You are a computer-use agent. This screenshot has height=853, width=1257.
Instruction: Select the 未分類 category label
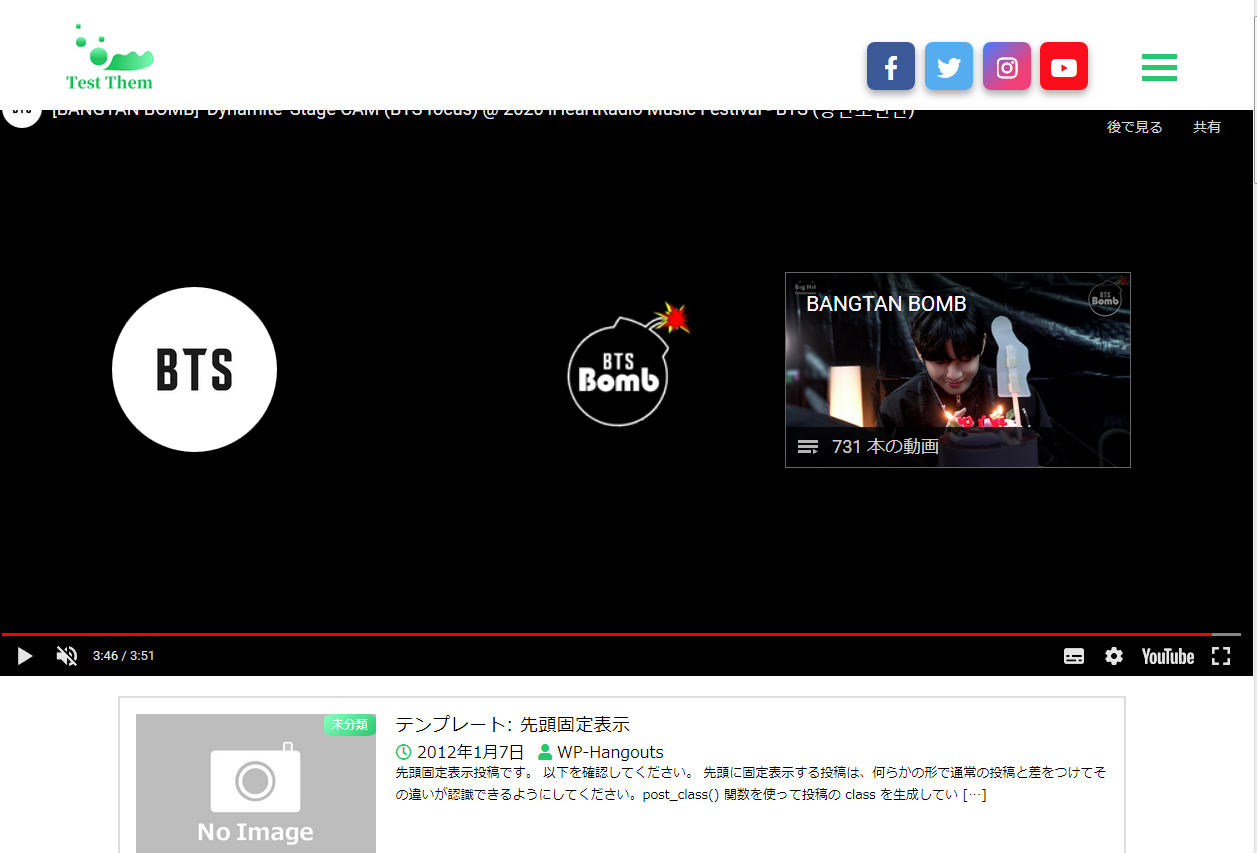(x=349, y=726)
